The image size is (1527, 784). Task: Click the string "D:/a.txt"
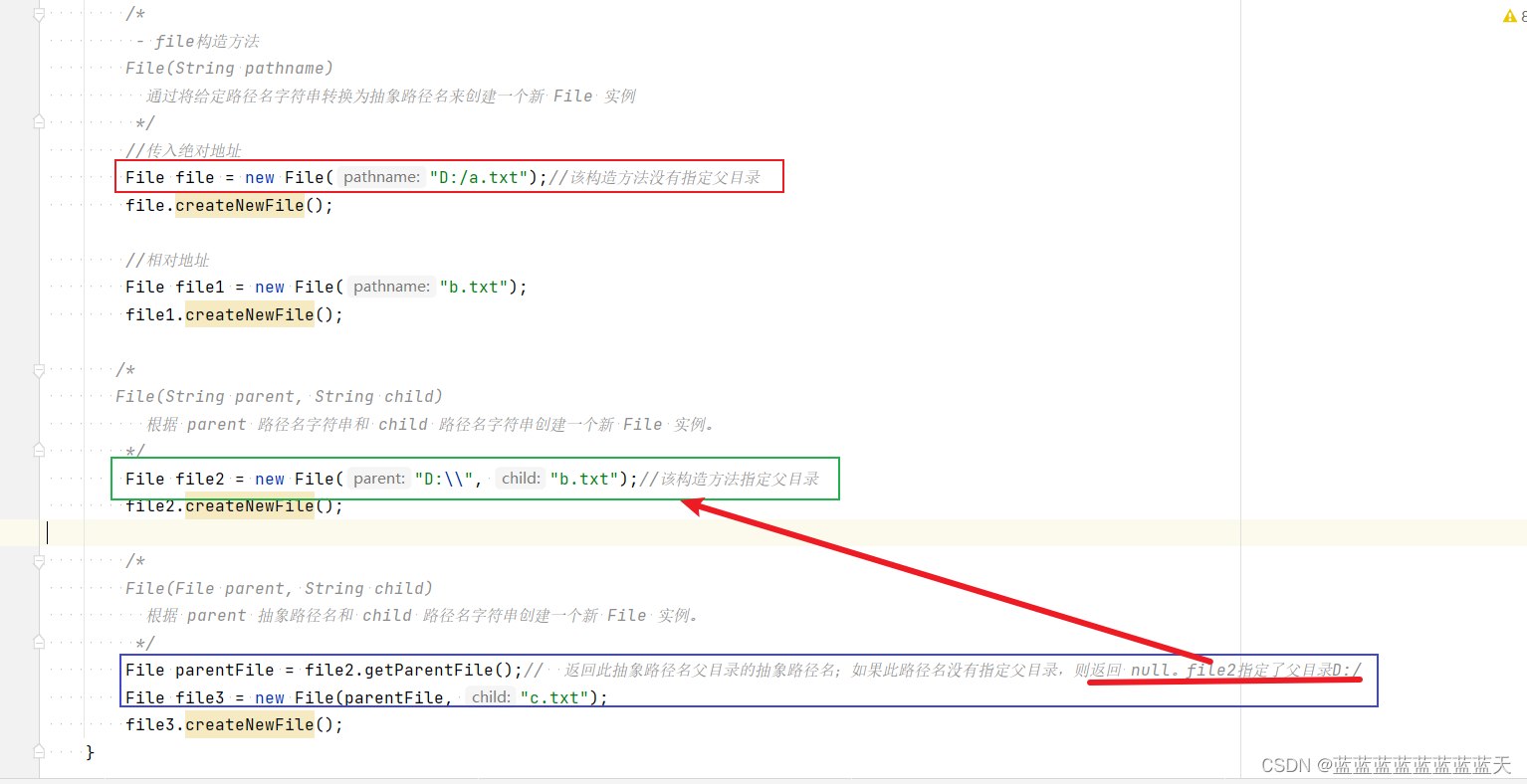pos(479,177)
